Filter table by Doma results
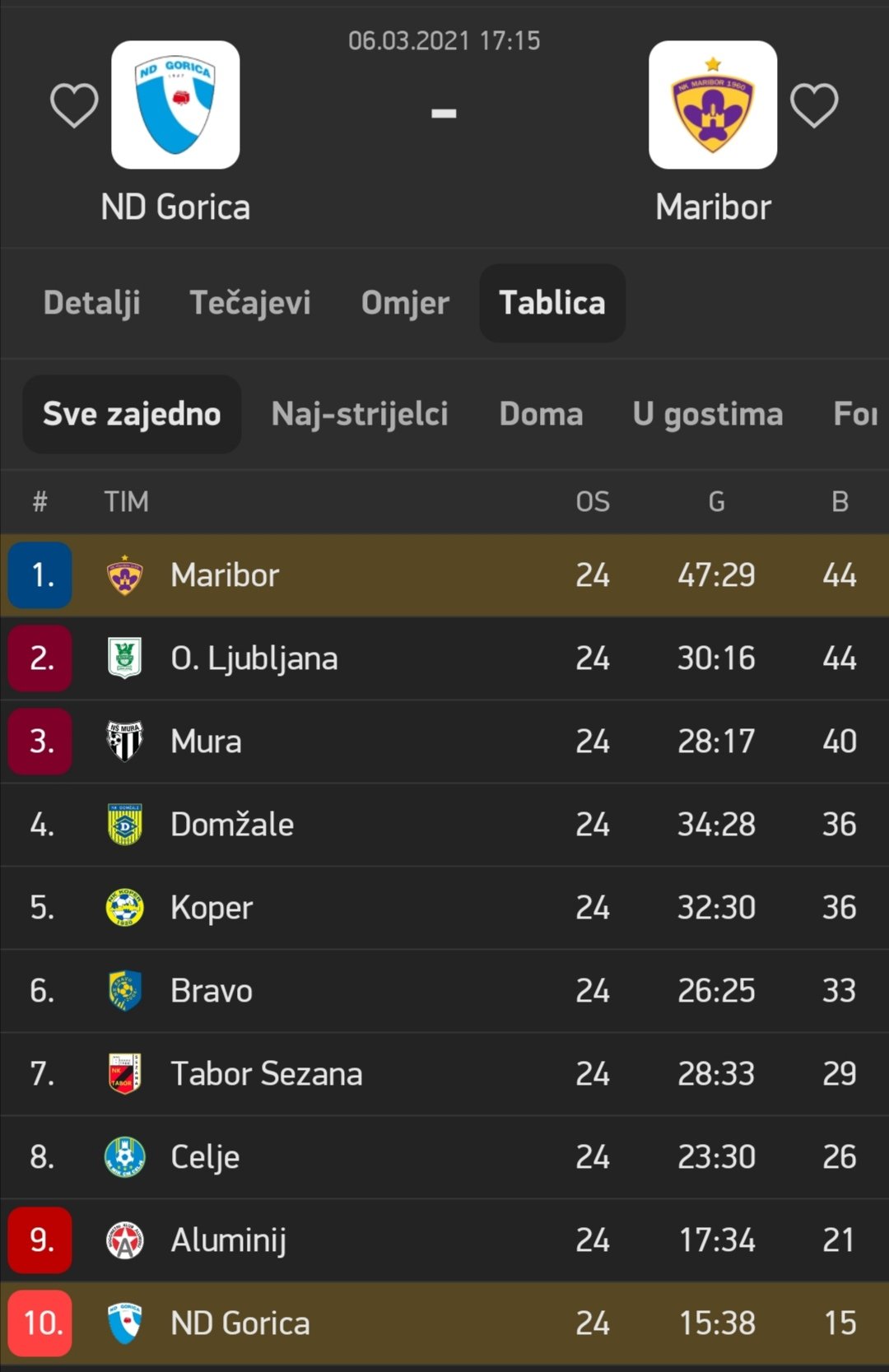This screenshot has width=889, height=1372. (541, 414)
